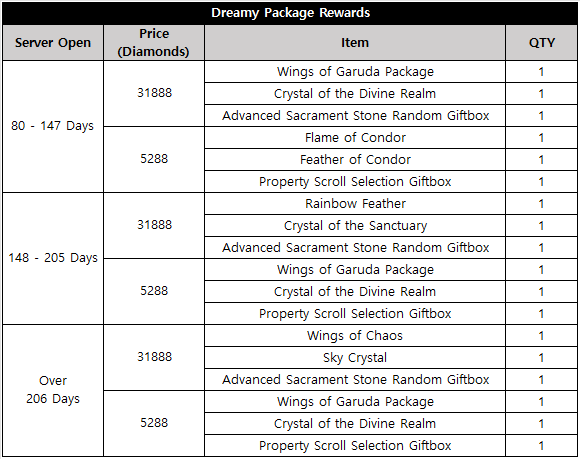Select 5288 price for Over 206 Days

[x=154, y=423]
